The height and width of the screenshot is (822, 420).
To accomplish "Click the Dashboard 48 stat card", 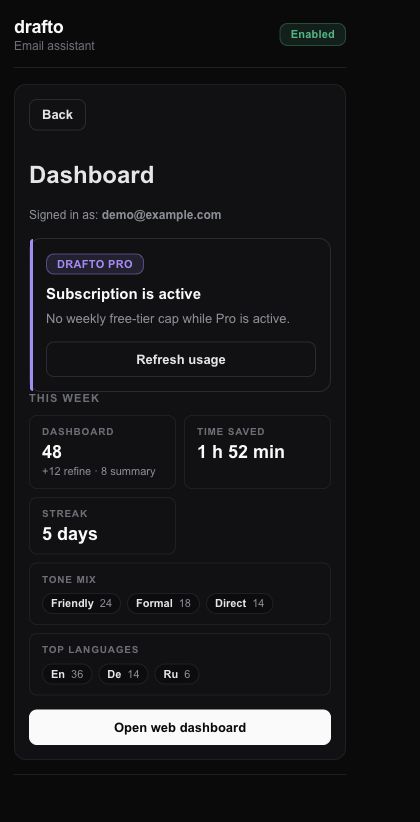I will click(x=102, y=452).
